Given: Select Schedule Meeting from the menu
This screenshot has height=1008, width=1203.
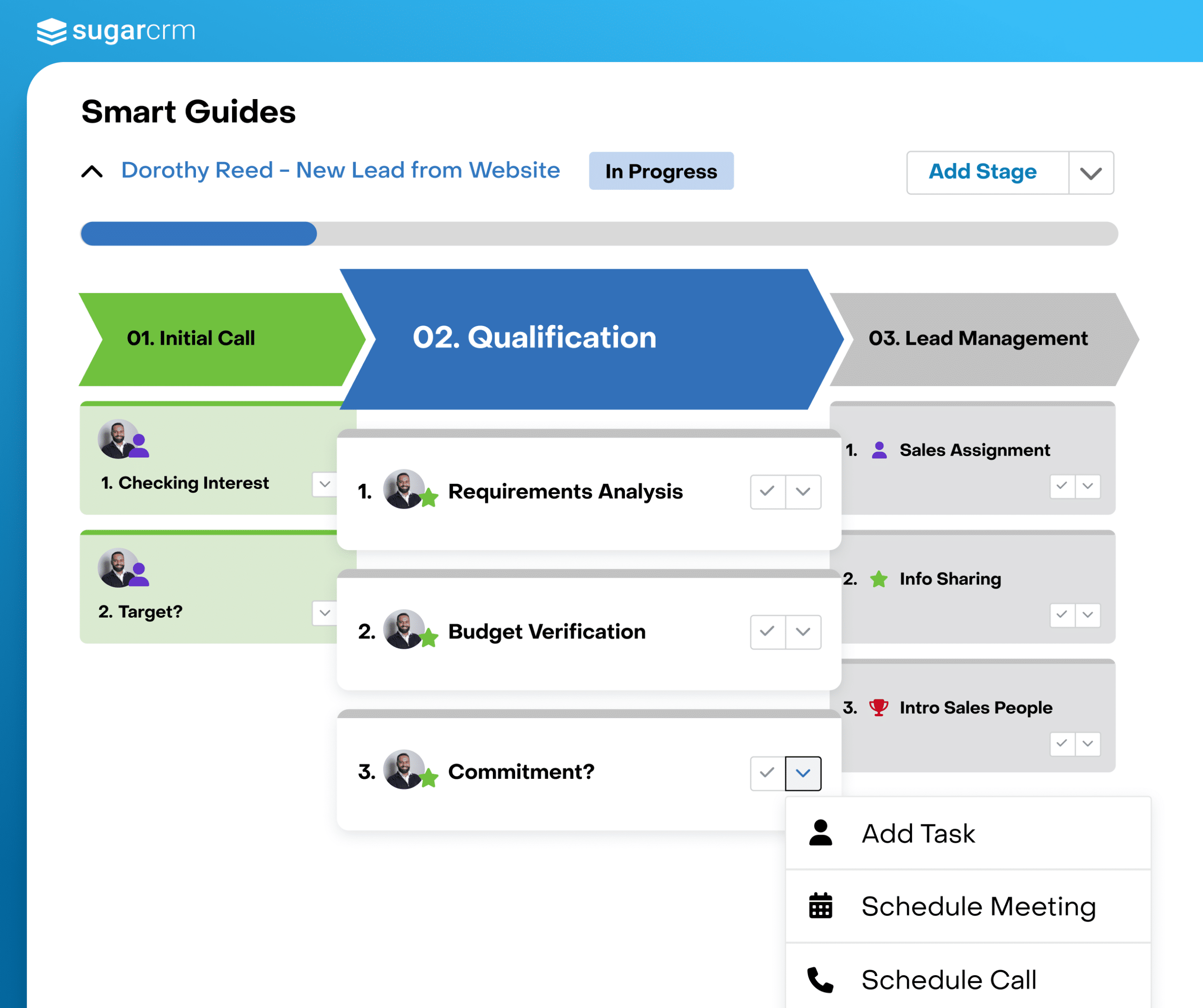Looking at the screenshot, I should [978, 906].
